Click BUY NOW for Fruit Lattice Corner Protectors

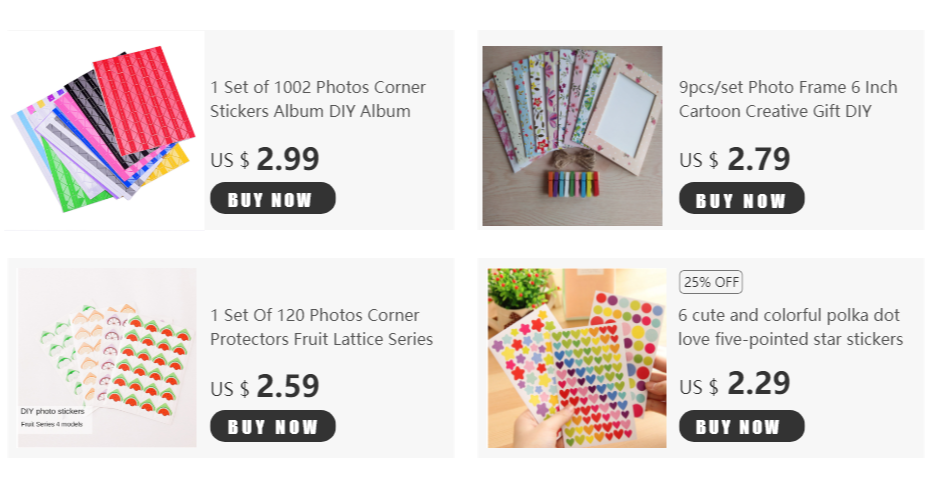tap(273, 426)
